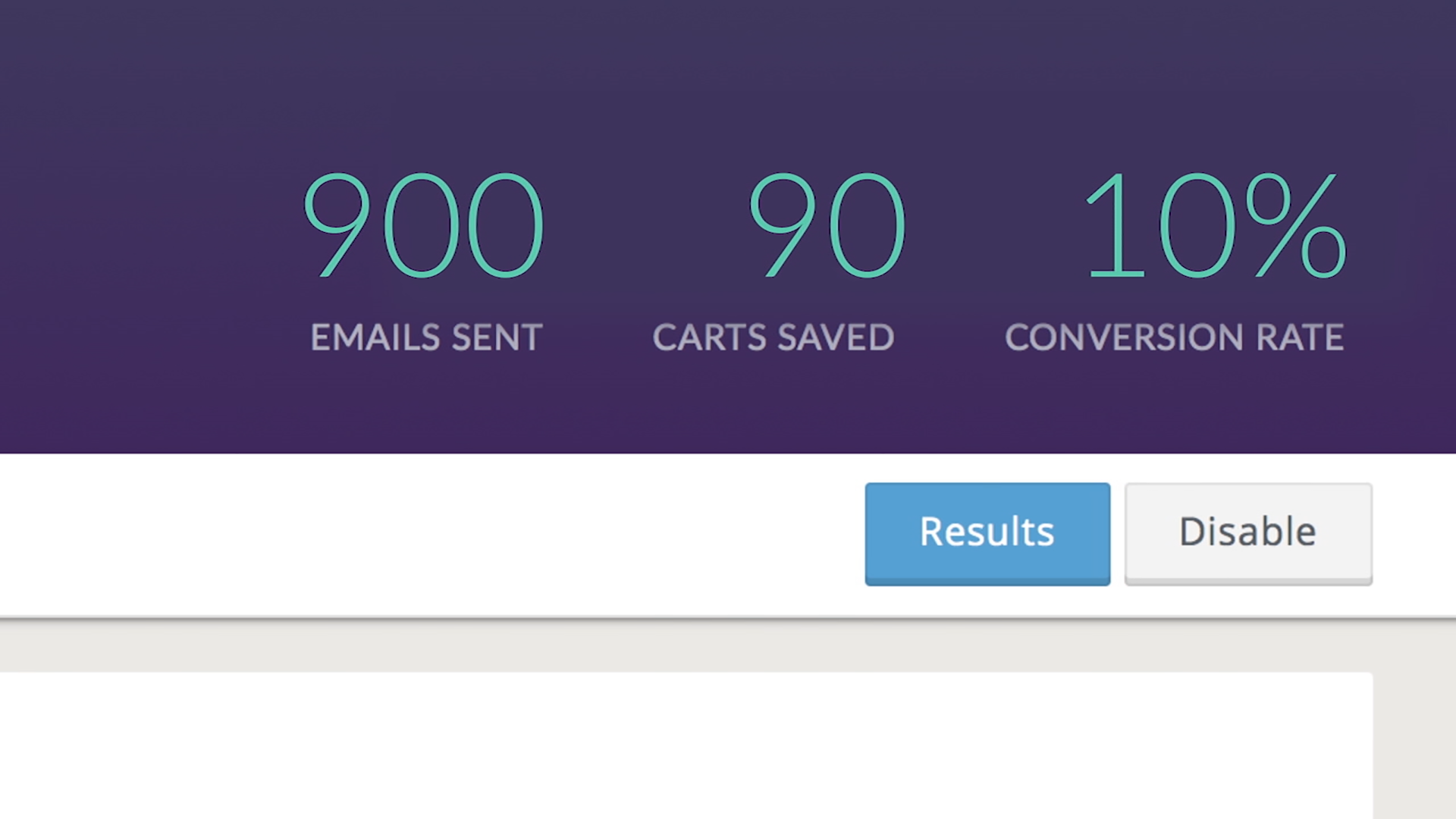Image resolution: width=1456 pixels, height=819 pixels.
Task: Click the percent symbol in 10%
Action: tap(1296, 225)
